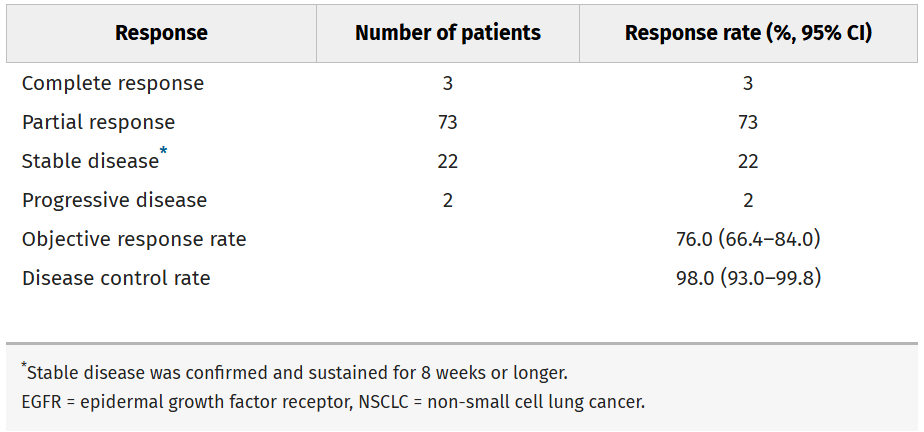Click the EGFR abbreviation footnote line
The width and height of the screenshot is (924, 432).
(x=333, y=402)
